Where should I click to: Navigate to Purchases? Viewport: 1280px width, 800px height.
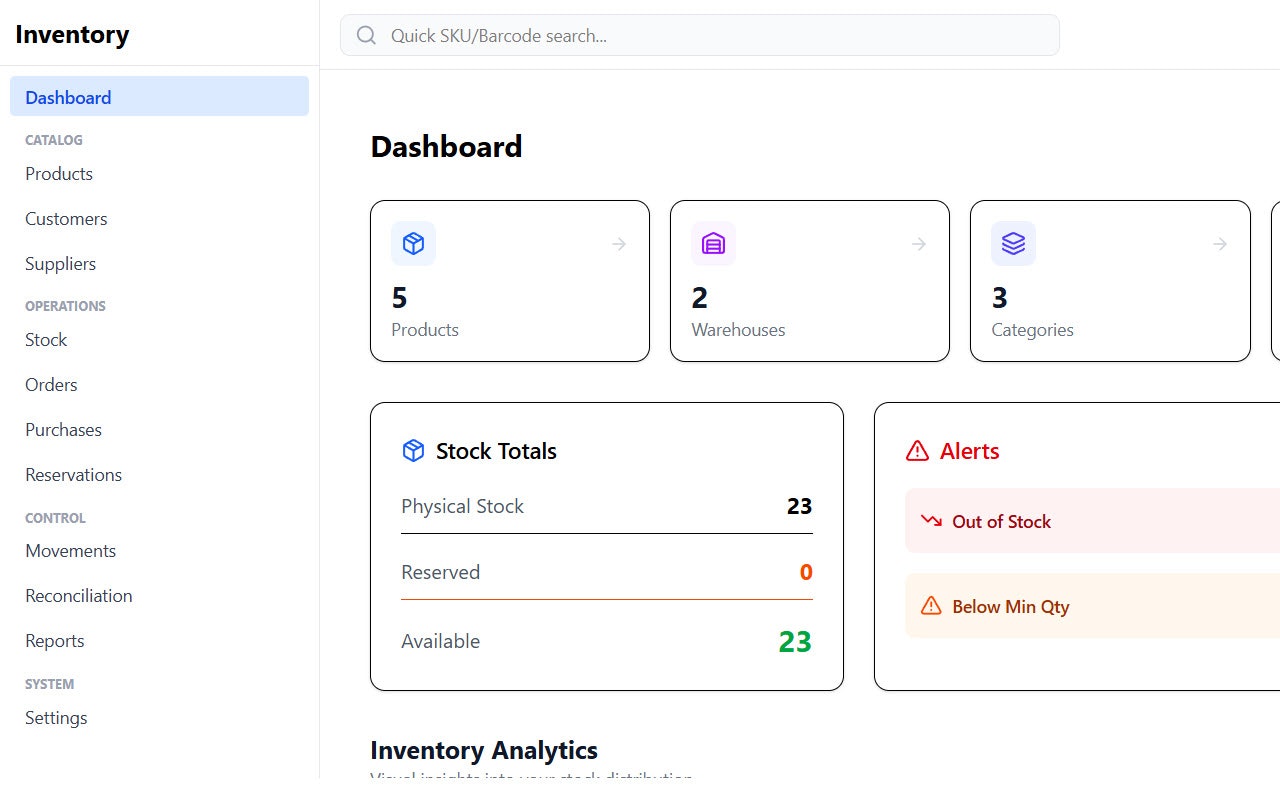click(159, 430)
